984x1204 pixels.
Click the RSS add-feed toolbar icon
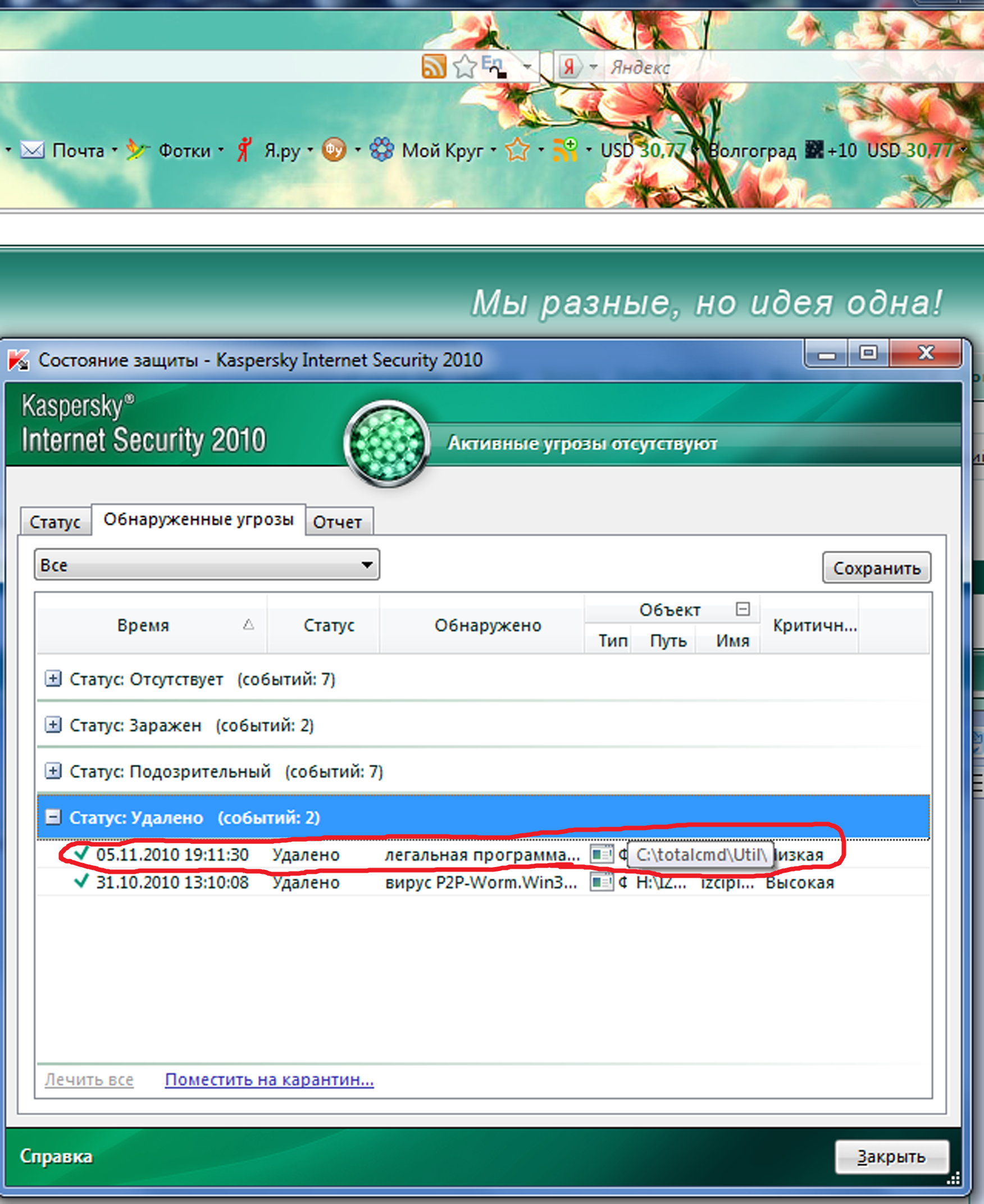point(564,150)
